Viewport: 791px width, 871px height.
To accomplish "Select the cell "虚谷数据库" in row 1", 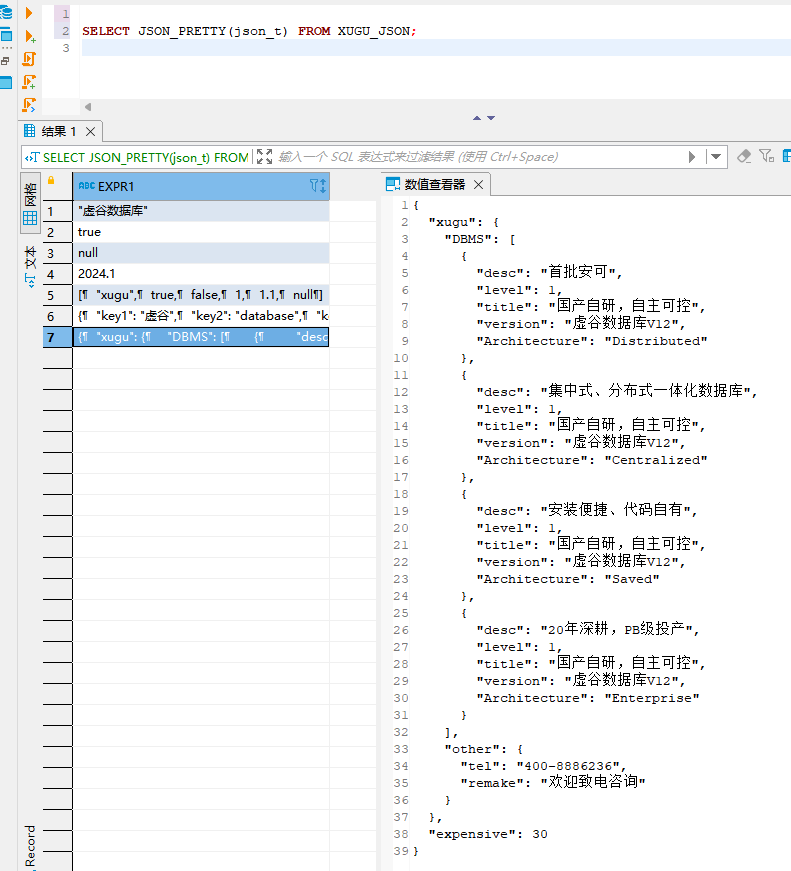I will [201, 211].
